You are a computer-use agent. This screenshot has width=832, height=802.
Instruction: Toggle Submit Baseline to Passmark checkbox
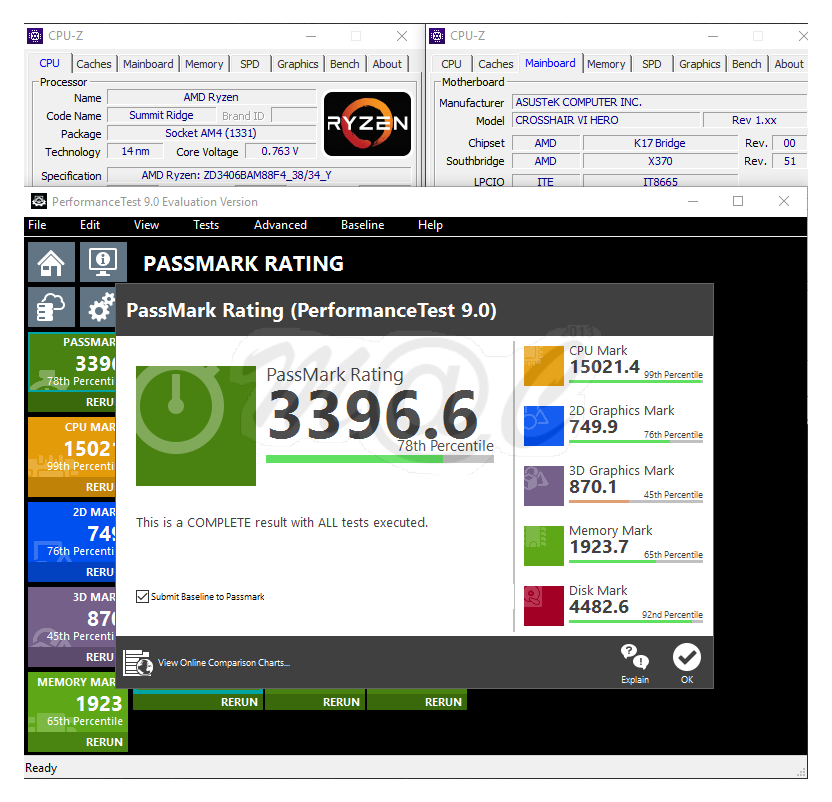142,597
